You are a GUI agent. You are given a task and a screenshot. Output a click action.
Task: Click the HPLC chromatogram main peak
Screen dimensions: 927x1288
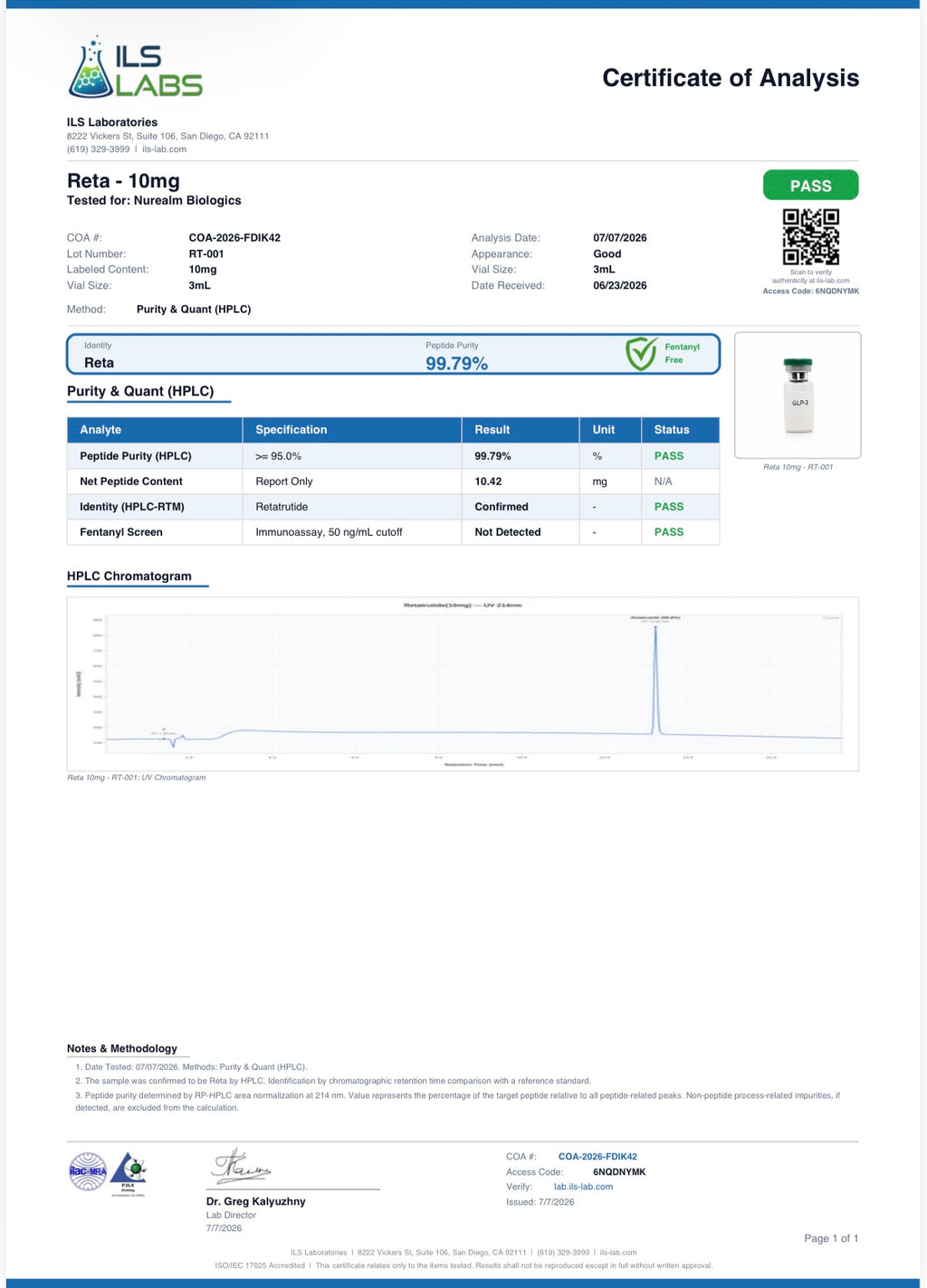pos(655,679)
